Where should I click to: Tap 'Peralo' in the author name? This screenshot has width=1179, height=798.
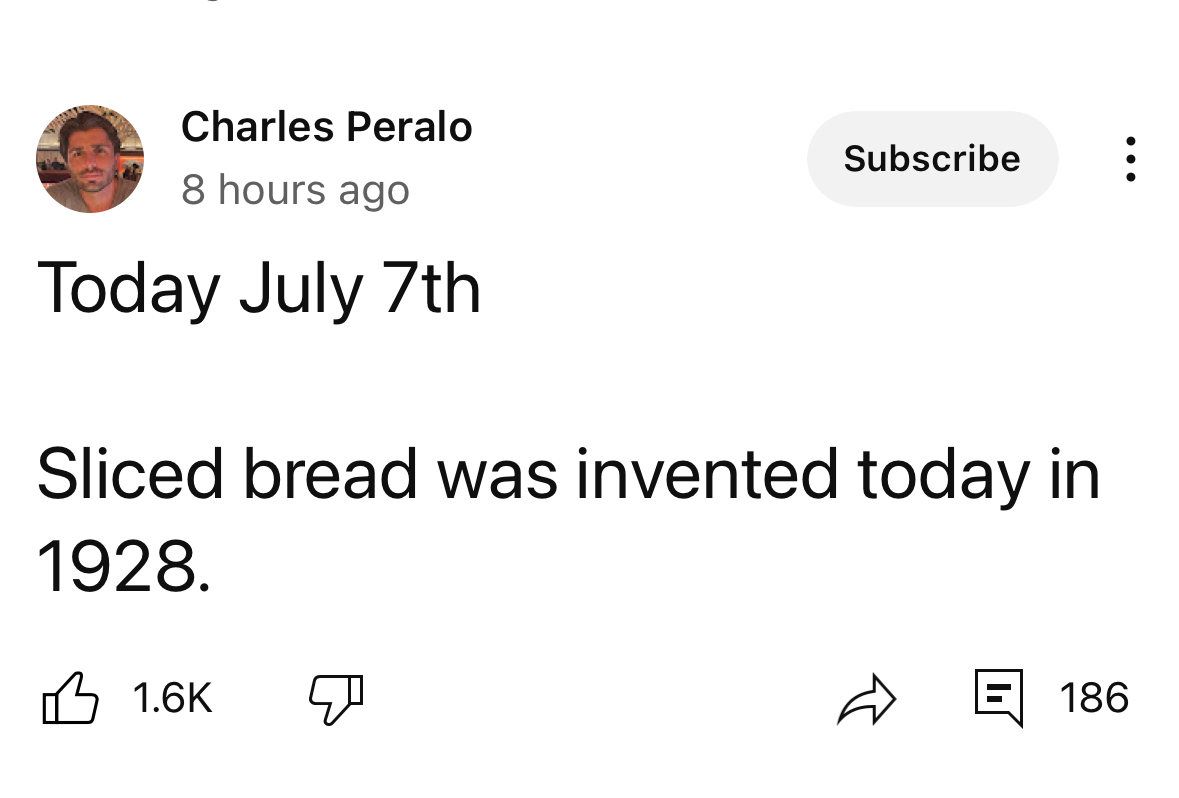pyautogui.click(x=410, y=126)
